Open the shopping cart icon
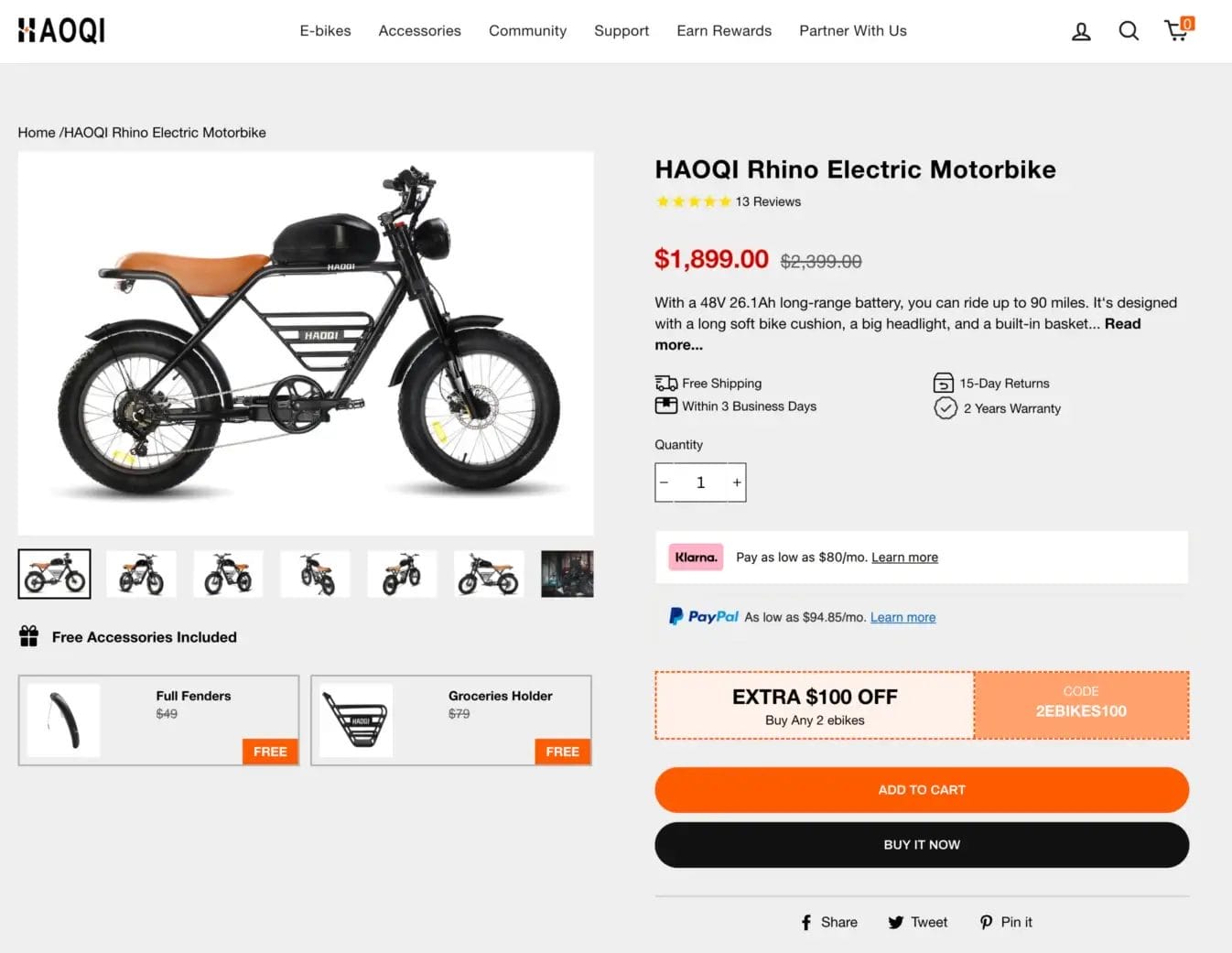This screenshot has height=953, width=1232. [1177, 30]
